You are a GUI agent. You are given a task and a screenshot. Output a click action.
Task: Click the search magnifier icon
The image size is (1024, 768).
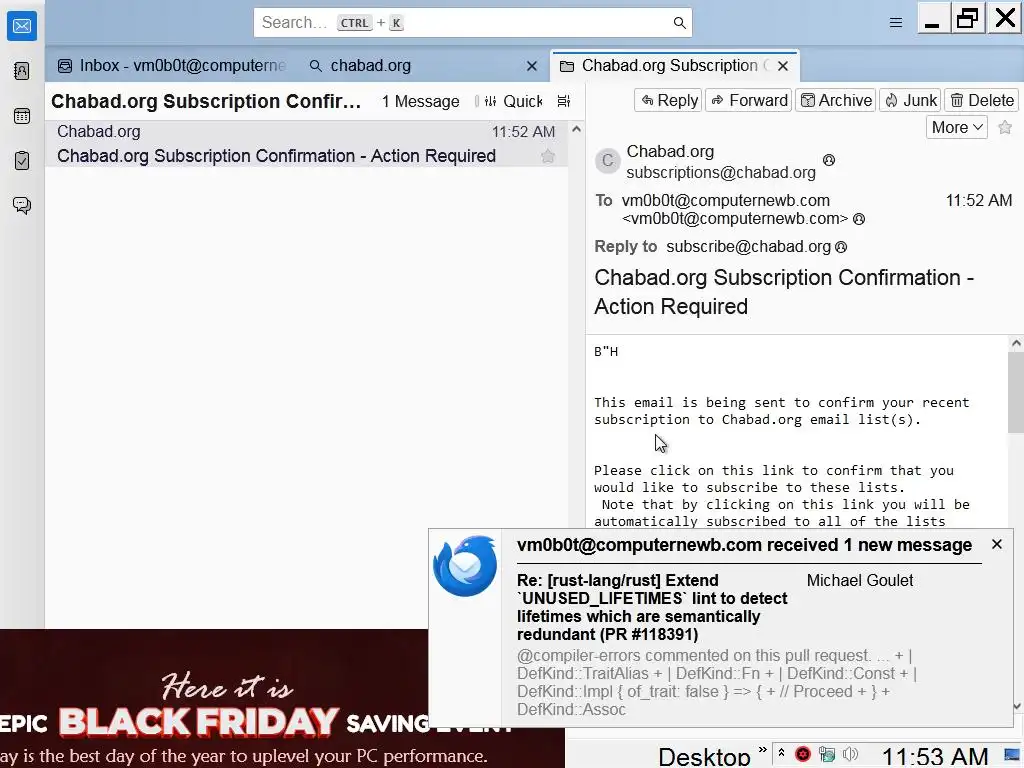(x=679, y=23)
